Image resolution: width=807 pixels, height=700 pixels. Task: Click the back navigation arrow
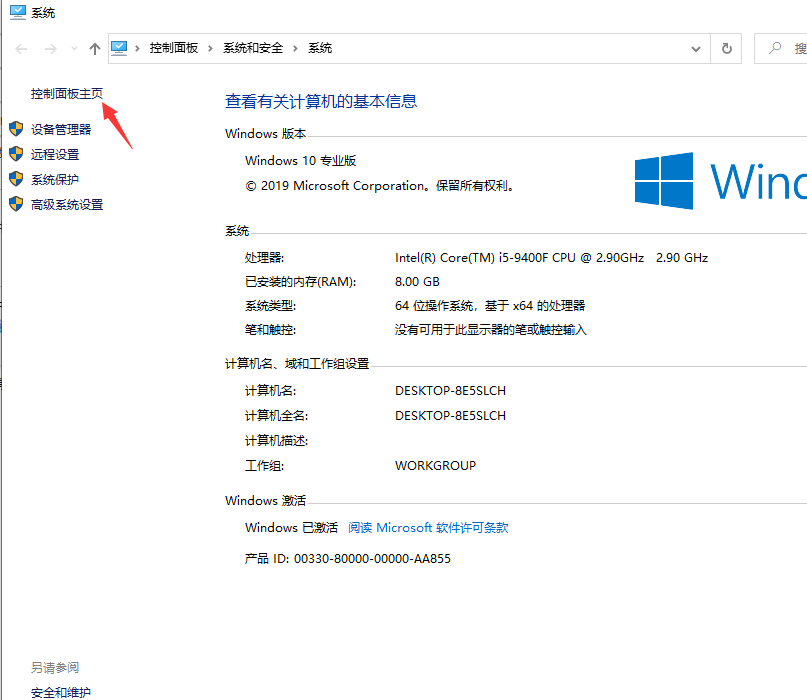click(x=20, y=47)
